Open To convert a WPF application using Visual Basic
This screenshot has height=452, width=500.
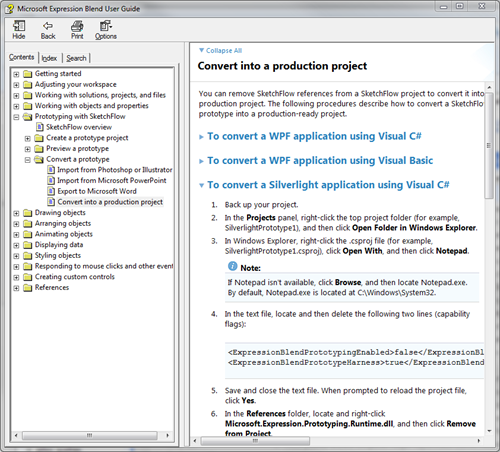click(x=320, y=161)
